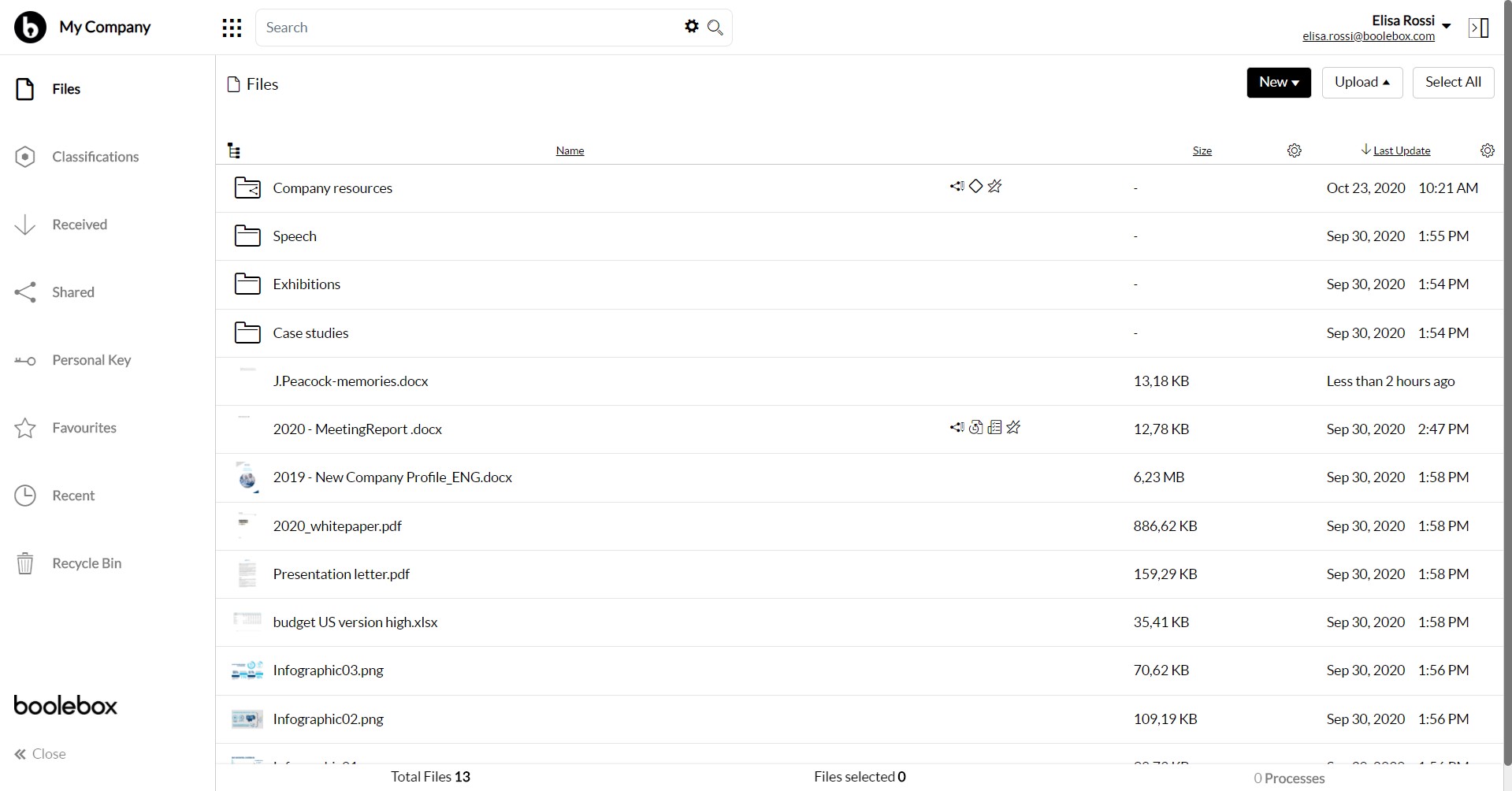This screenshot has height=791, width=1512.
Task: Open search settings gear inside search bar
Action: 691,26
